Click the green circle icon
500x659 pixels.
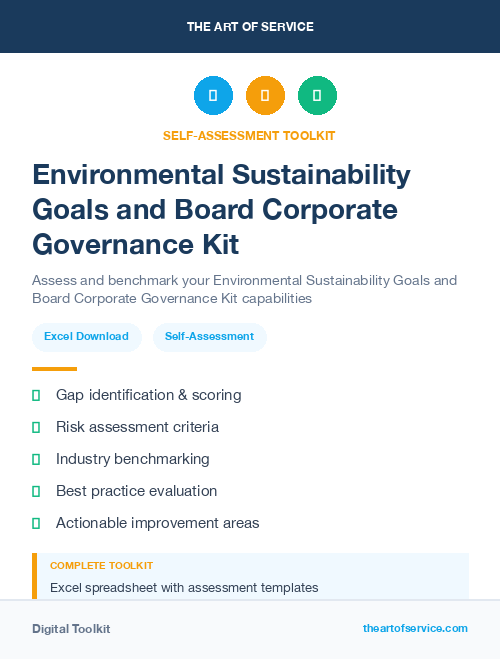[317, 95]
